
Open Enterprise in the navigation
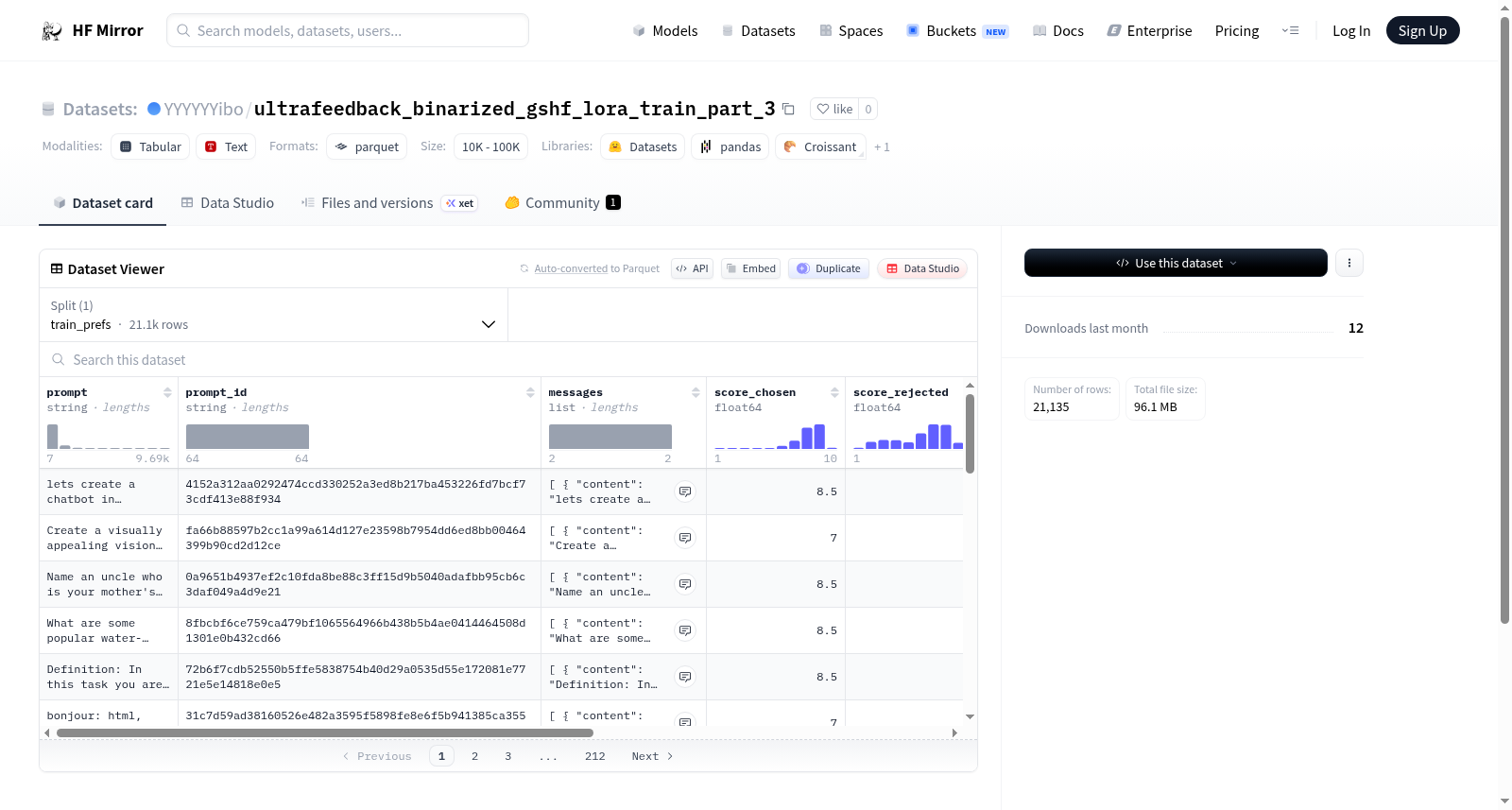(x=1149, y=31)
